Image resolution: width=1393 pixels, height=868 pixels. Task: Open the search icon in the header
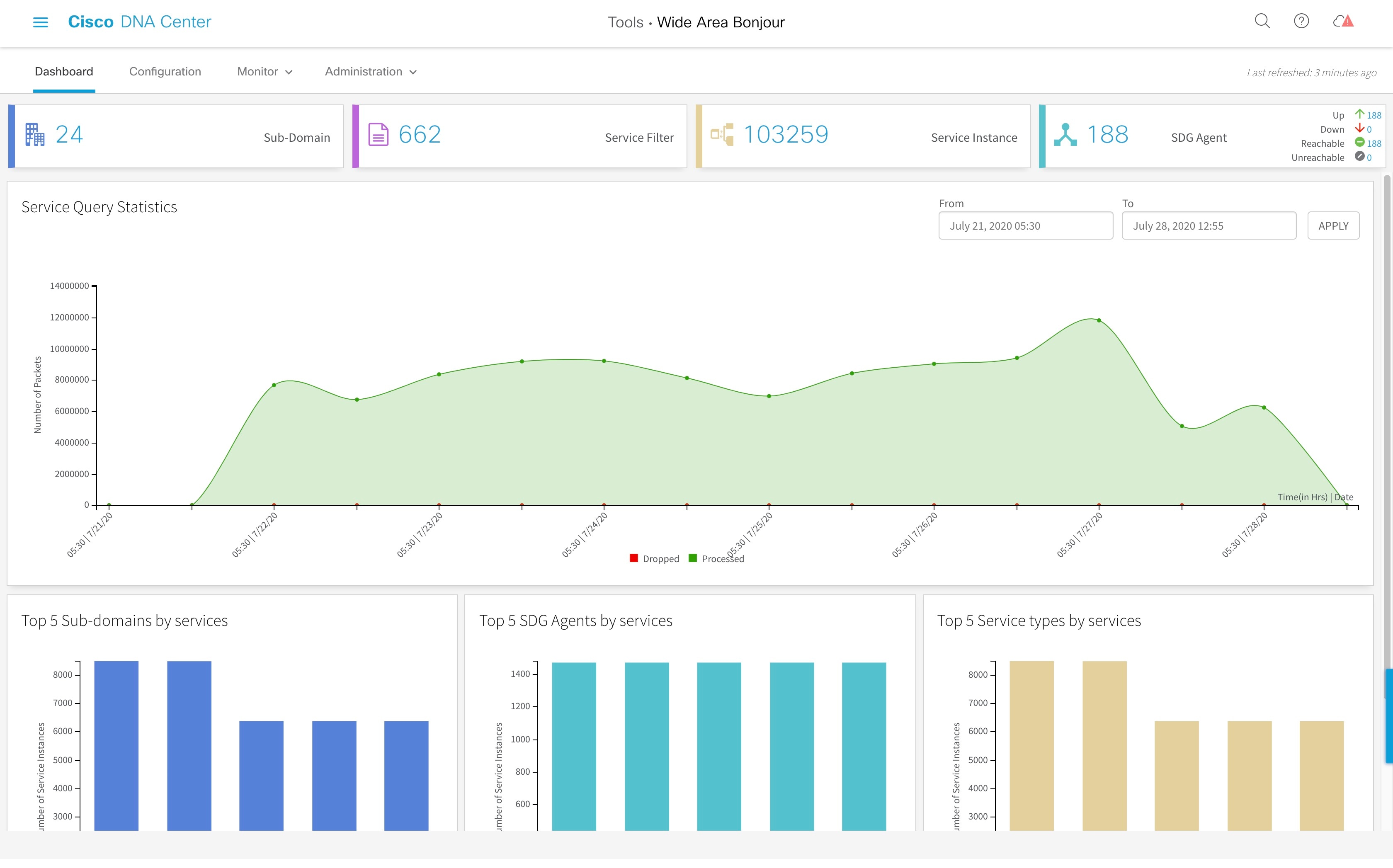pyautogui.click(x=1262, y=21)
